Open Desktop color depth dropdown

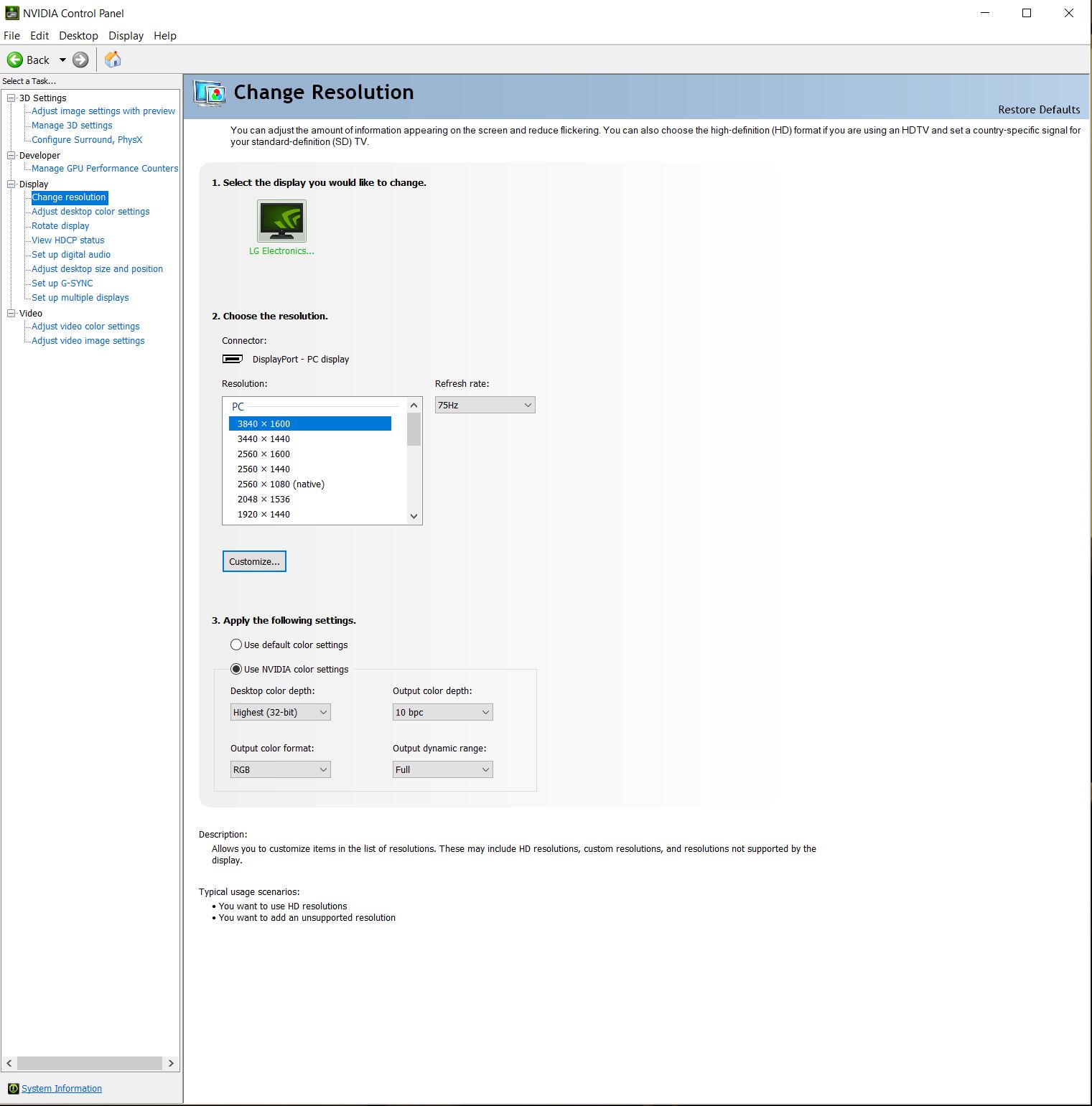281,712
